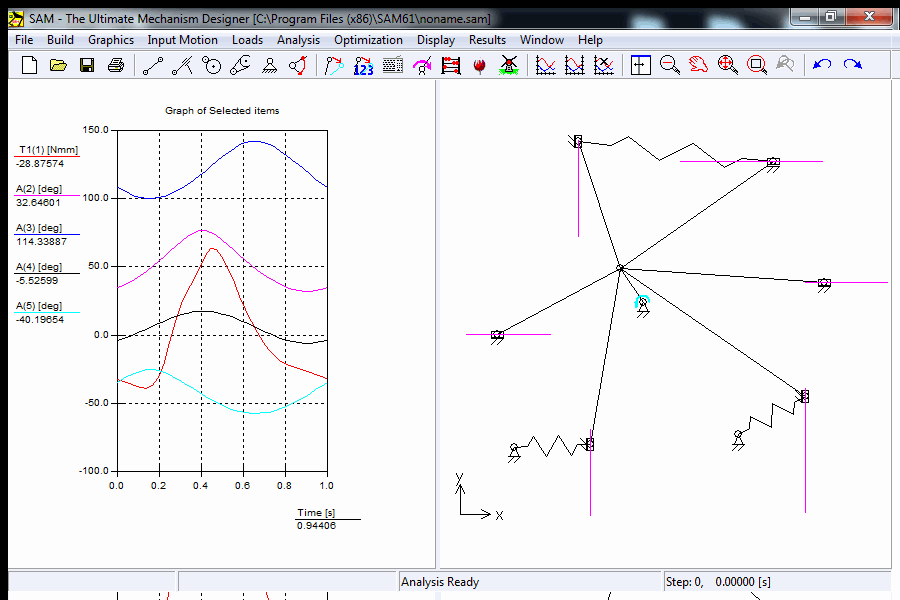
Task: Open the Input Motion menu
Action: tap(182, 40)
